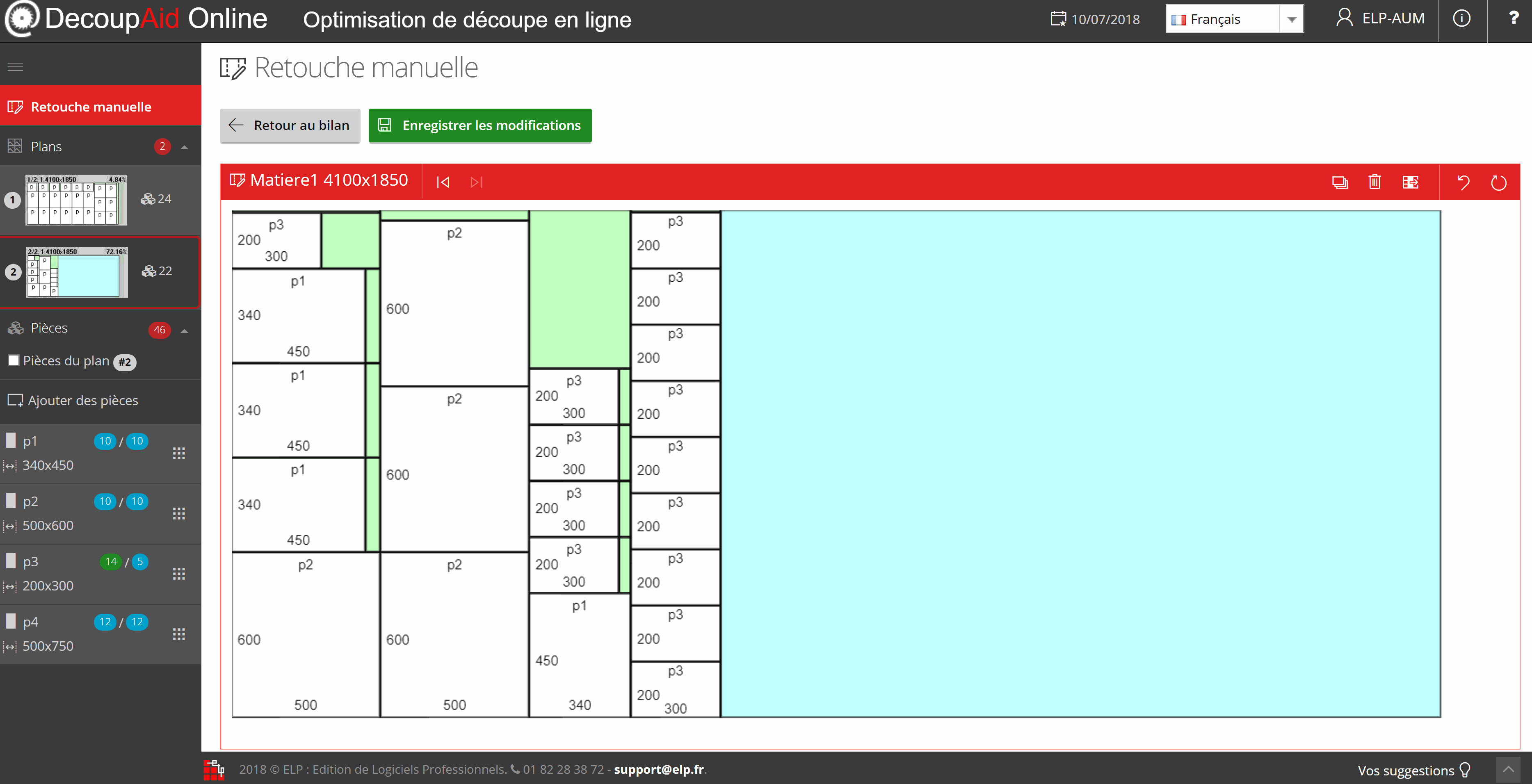Select plan 1 thumbnail

pos(76,200)
